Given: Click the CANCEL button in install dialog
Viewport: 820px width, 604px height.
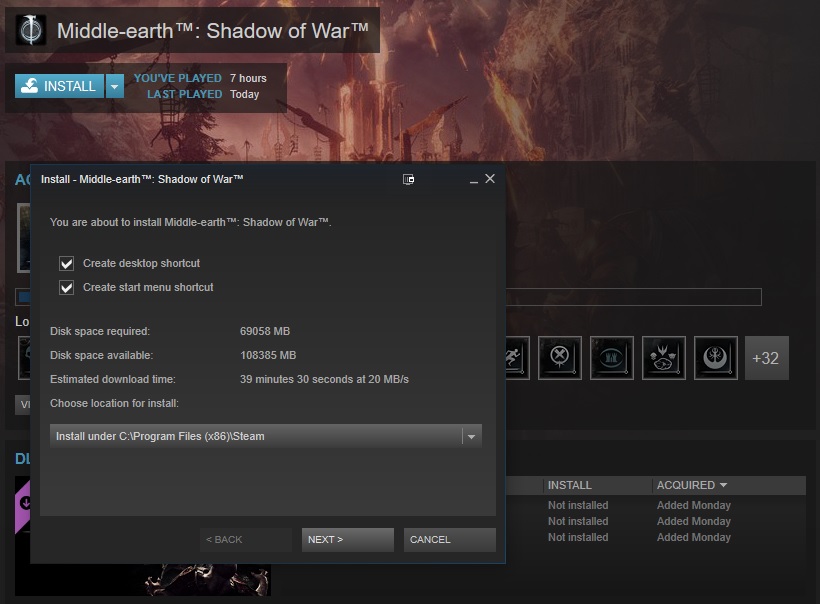Looking at the screenshot, I should pos(449,540).
